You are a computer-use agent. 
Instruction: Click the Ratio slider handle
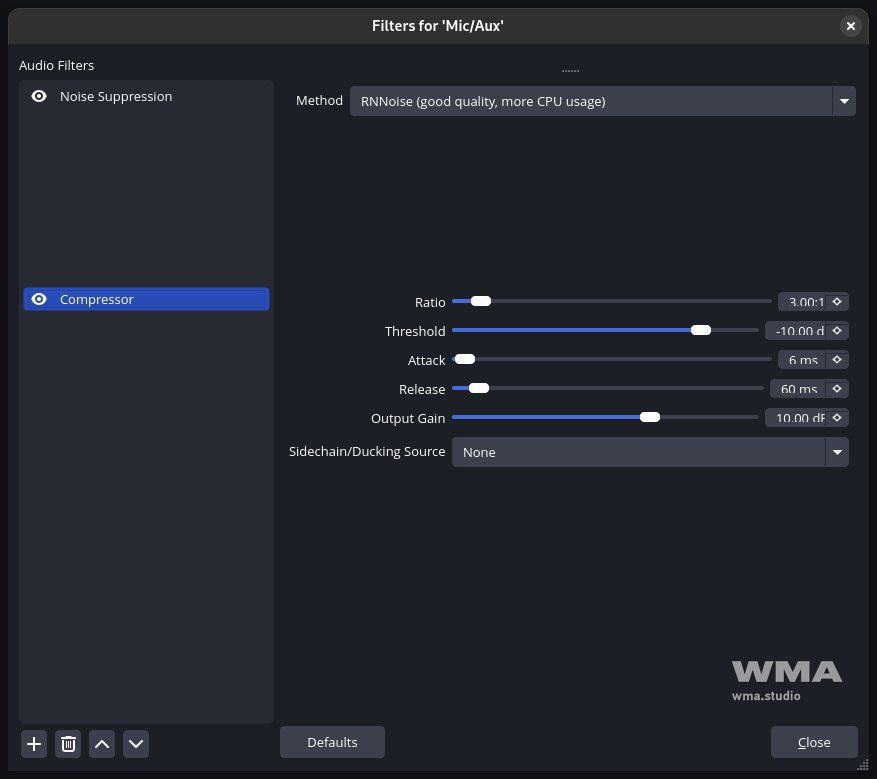pyautogui.click(x=481, y=301)
